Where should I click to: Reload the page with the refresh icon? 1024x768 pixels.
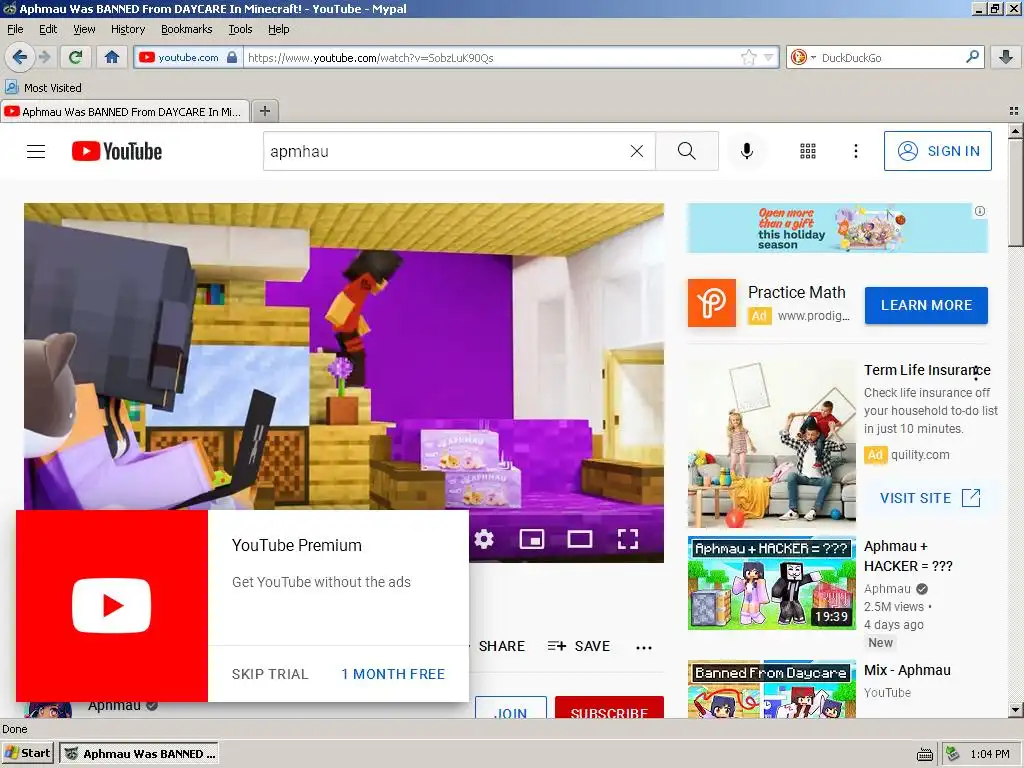[76, 57]
